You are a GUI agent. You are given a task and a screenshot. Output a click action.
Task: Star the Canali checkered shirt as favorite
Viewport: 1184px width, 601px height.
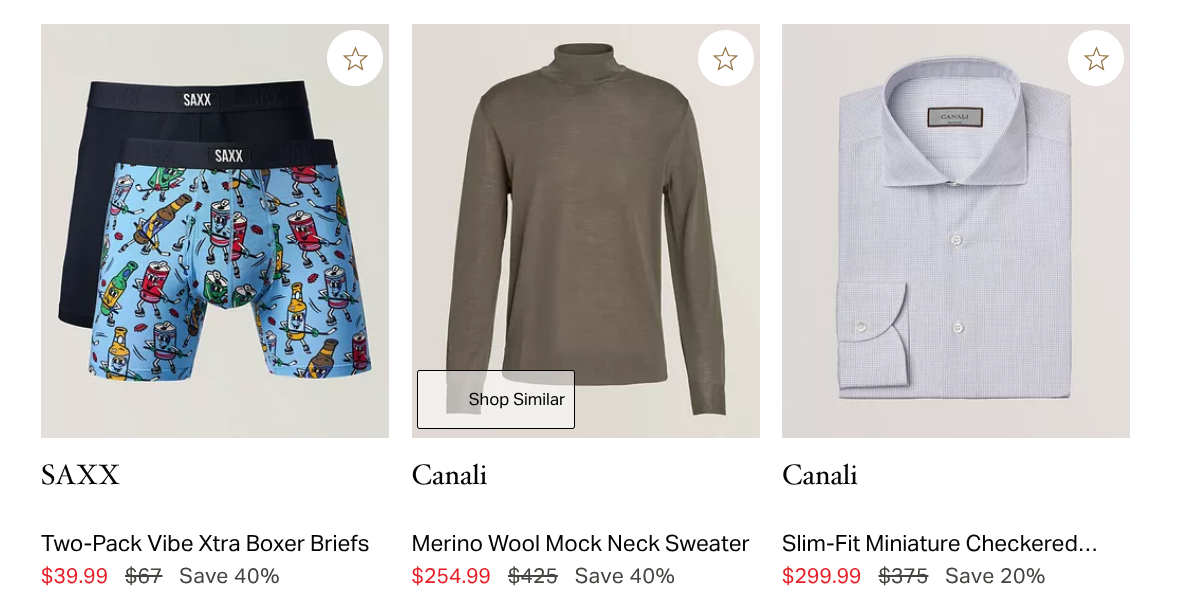tap(1096, 58)
